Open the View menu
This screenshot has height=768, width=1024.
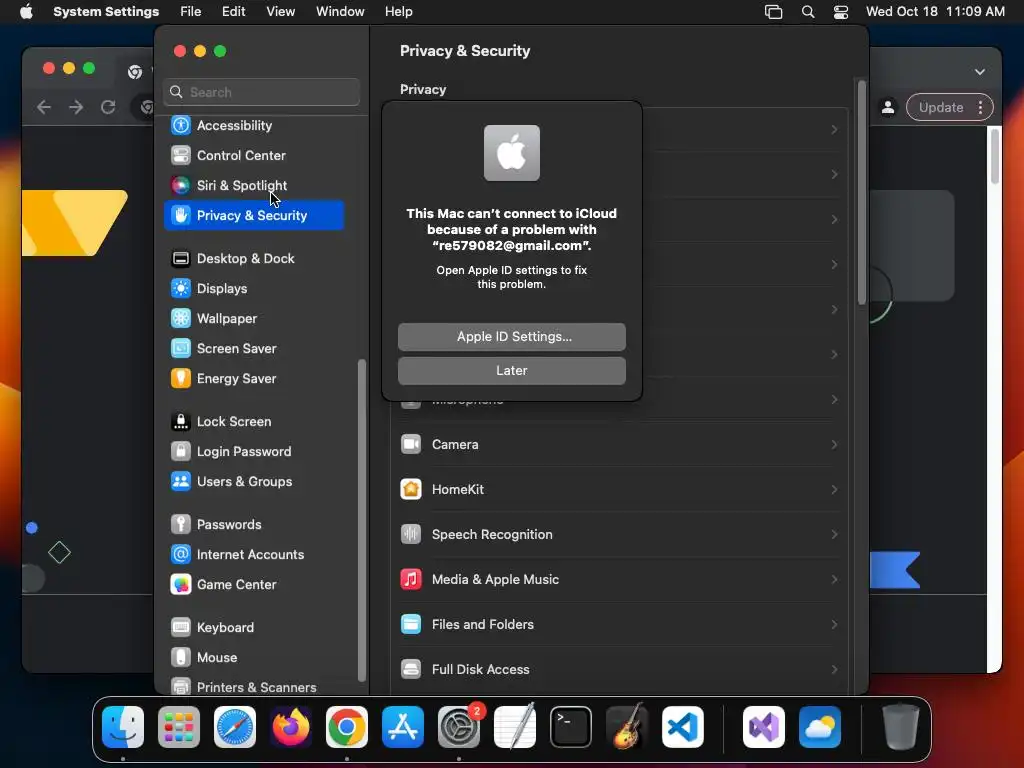coord(281,12)
